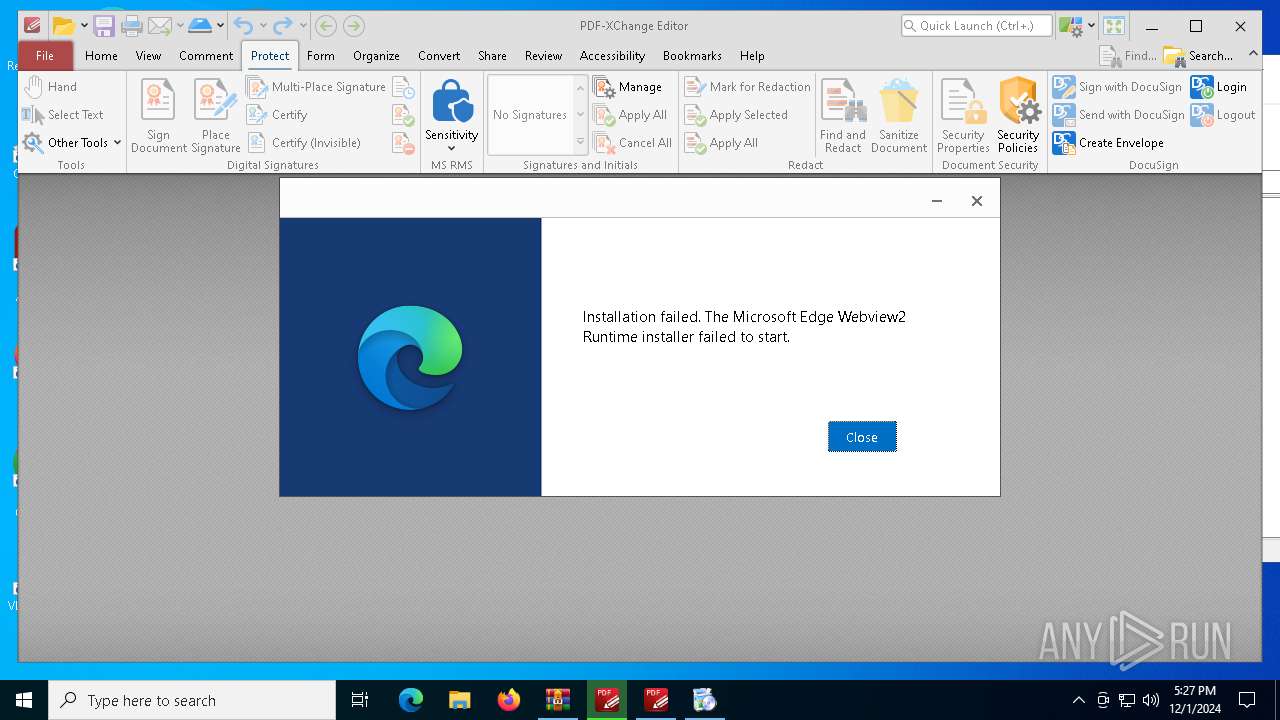
Task: Click the validate signatures icon with green check
Action: tap(404, 115)
